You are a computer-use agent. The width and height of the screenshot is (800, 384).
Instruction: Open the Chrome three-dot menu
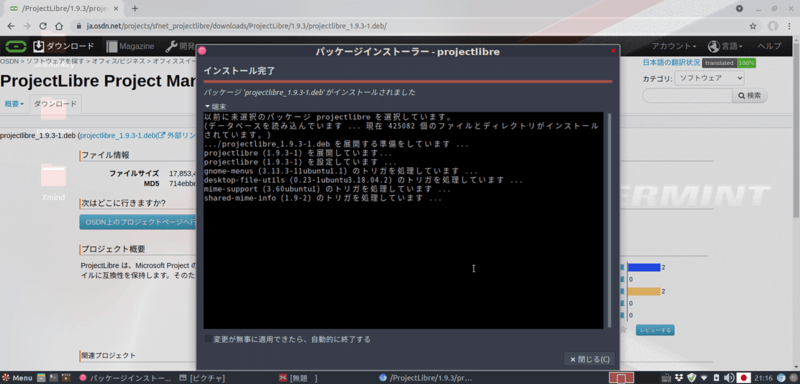click(x=790, y=26)
